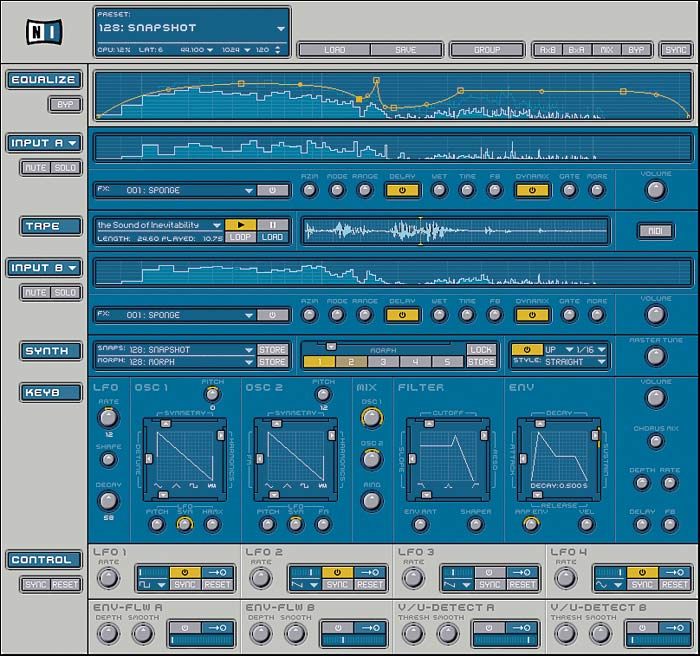Image resolution: width=700 pixels, height=656 pixels.
Task: Click the LFO 1 retrigger arrow icon
Action: point(217,572)
